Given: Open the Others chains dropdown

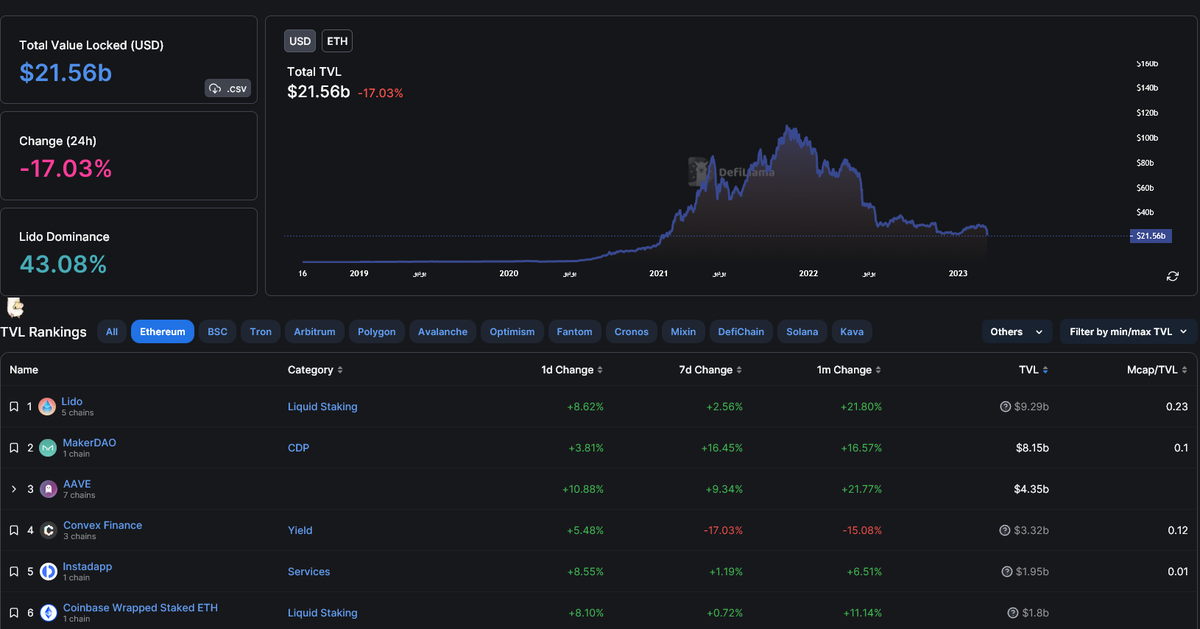Looking at the screenshot, I should coord(1017,332).
